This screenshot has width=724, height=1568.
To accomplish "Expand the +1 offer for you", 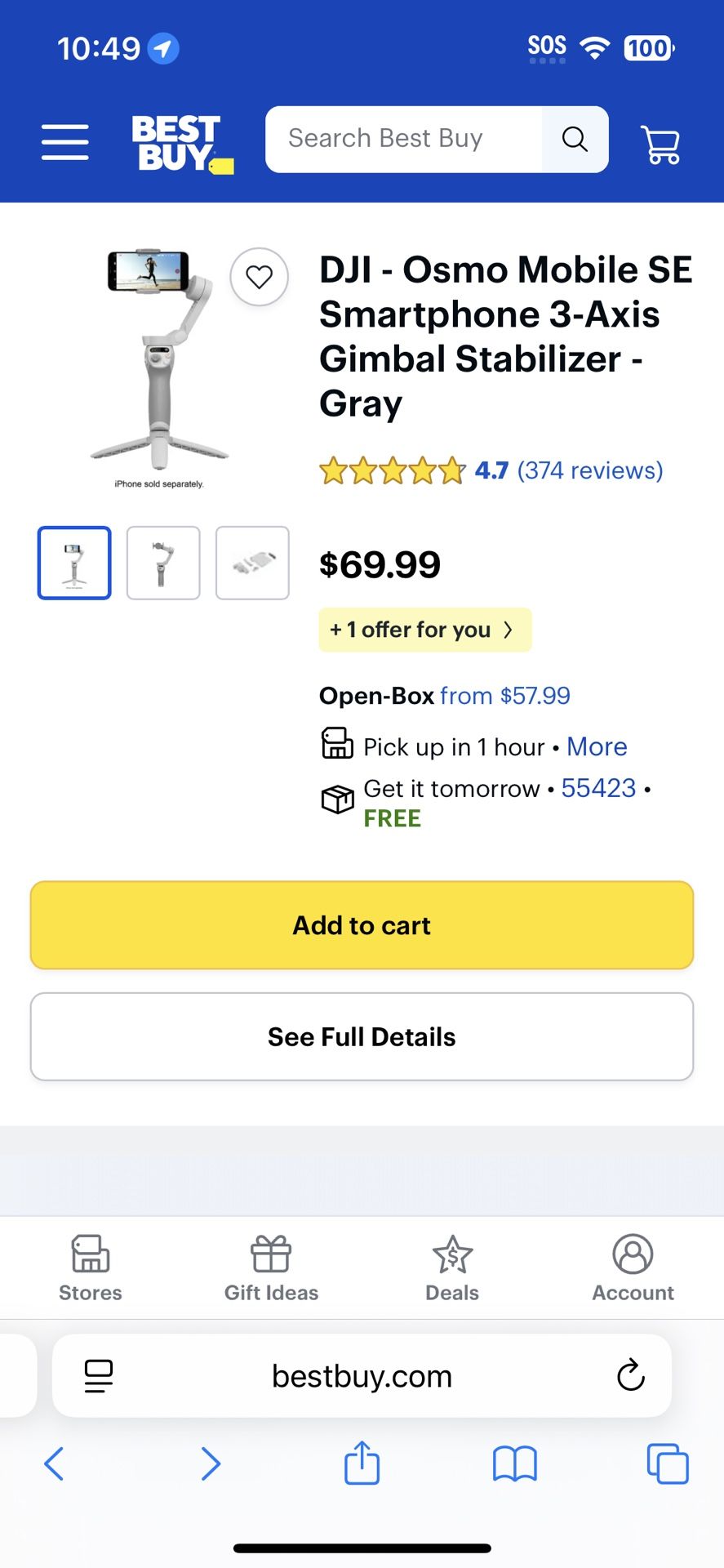I will (424, 630).
